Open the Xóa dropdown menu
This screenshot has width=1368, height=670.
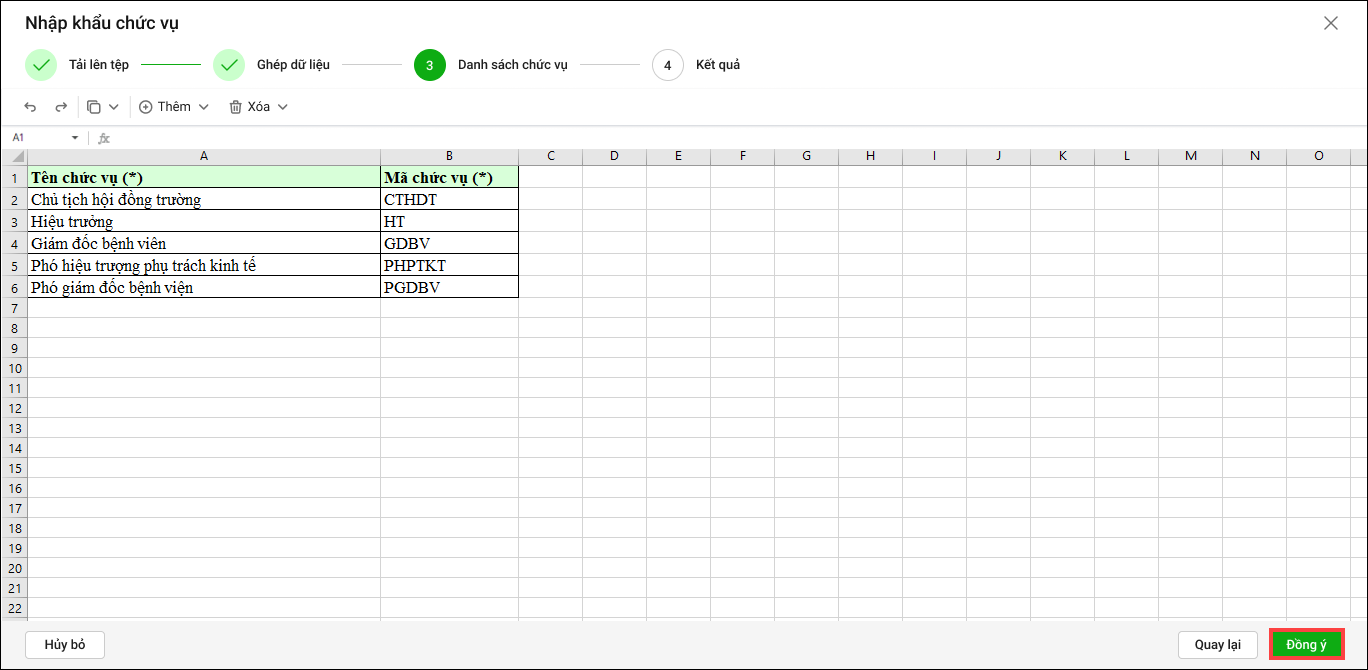point(259,107)
